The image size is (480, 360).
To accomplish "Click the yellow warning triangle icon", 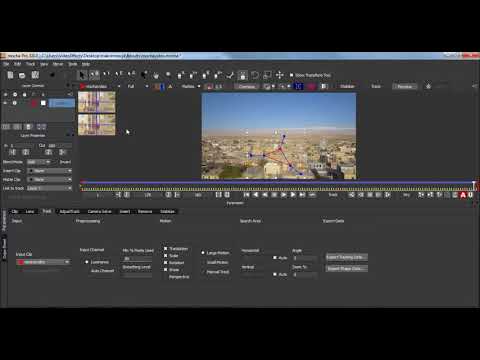I will (170, 87).
